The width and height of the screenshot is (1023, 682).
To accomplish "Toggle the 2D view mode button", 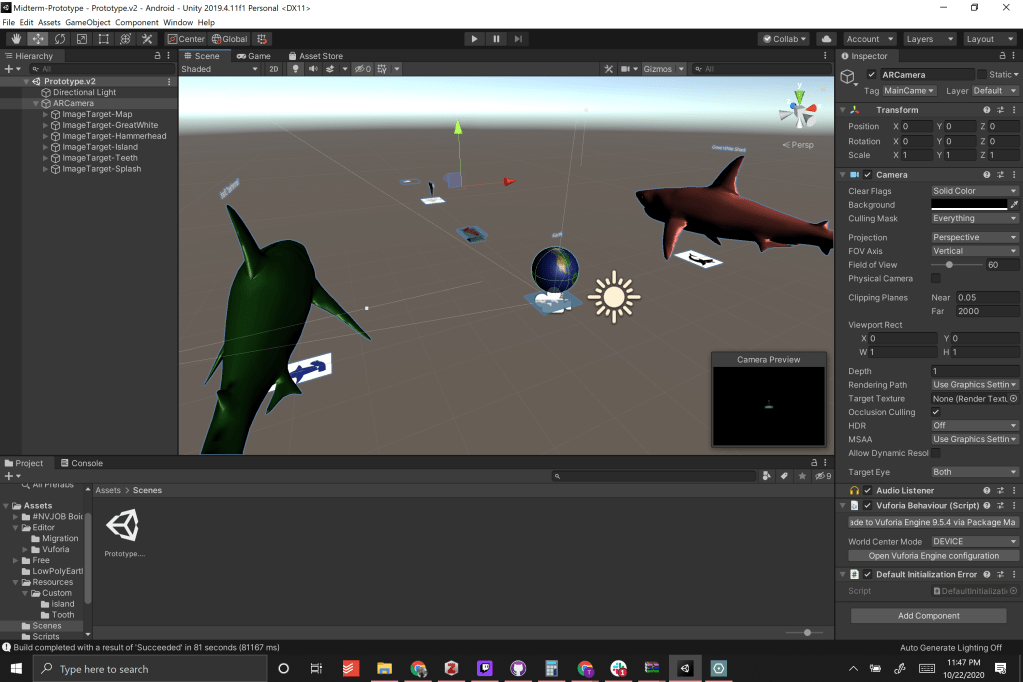I will coord(273,69).
